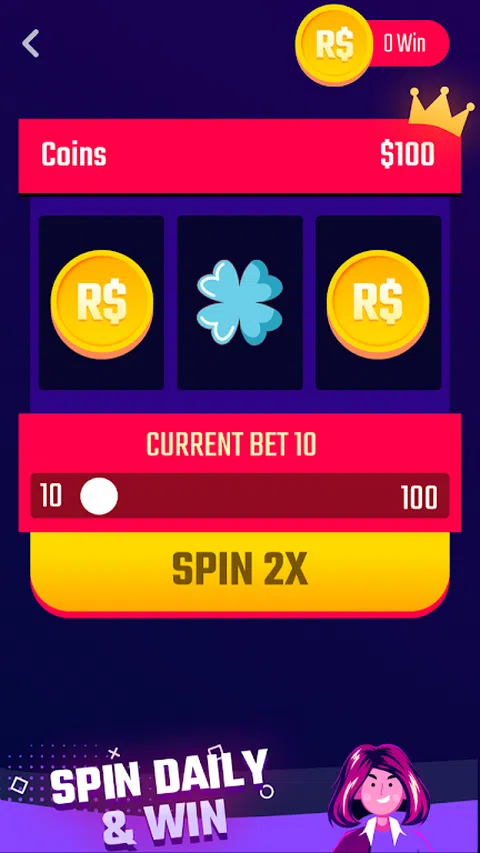This screenshot has width=480, height=853.
Task: Tap the purple slot machine reel frame
Action: [x=240, y=304]
